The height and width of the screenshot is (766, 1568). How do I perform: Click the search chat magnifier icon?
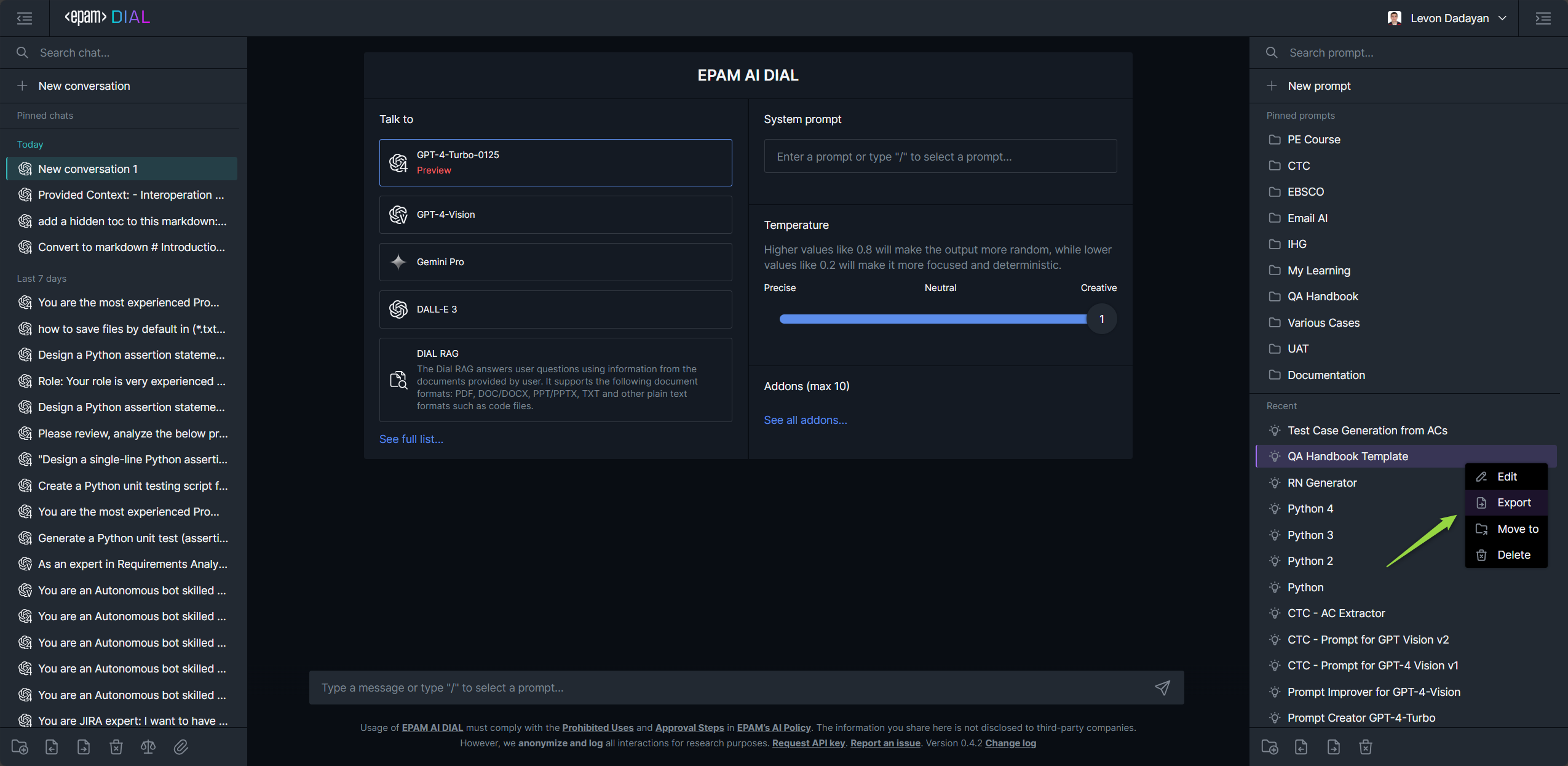click(x=22, y=53)
